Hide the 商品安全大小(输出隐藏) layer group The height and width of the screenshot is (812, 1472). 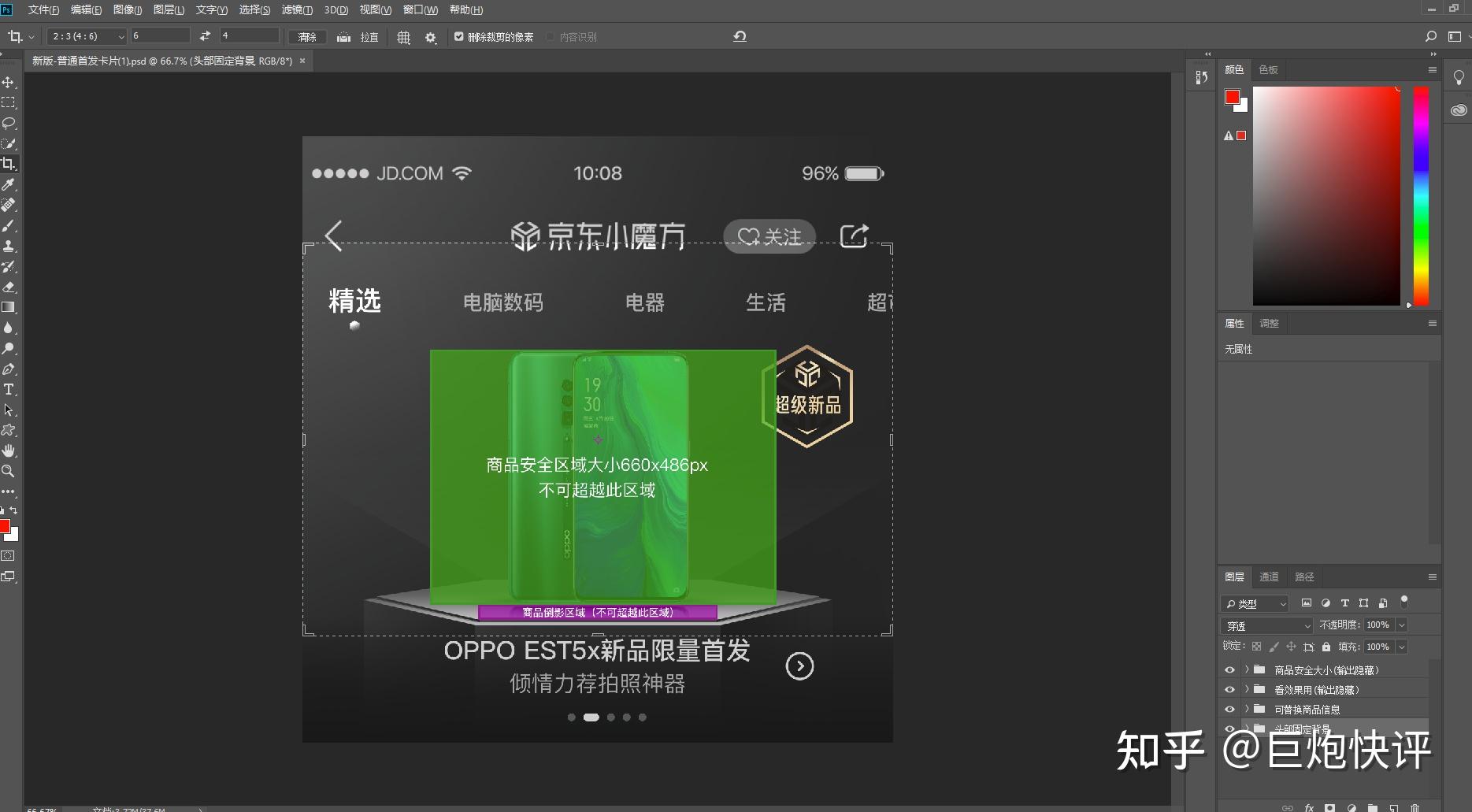coord(1229,670)
